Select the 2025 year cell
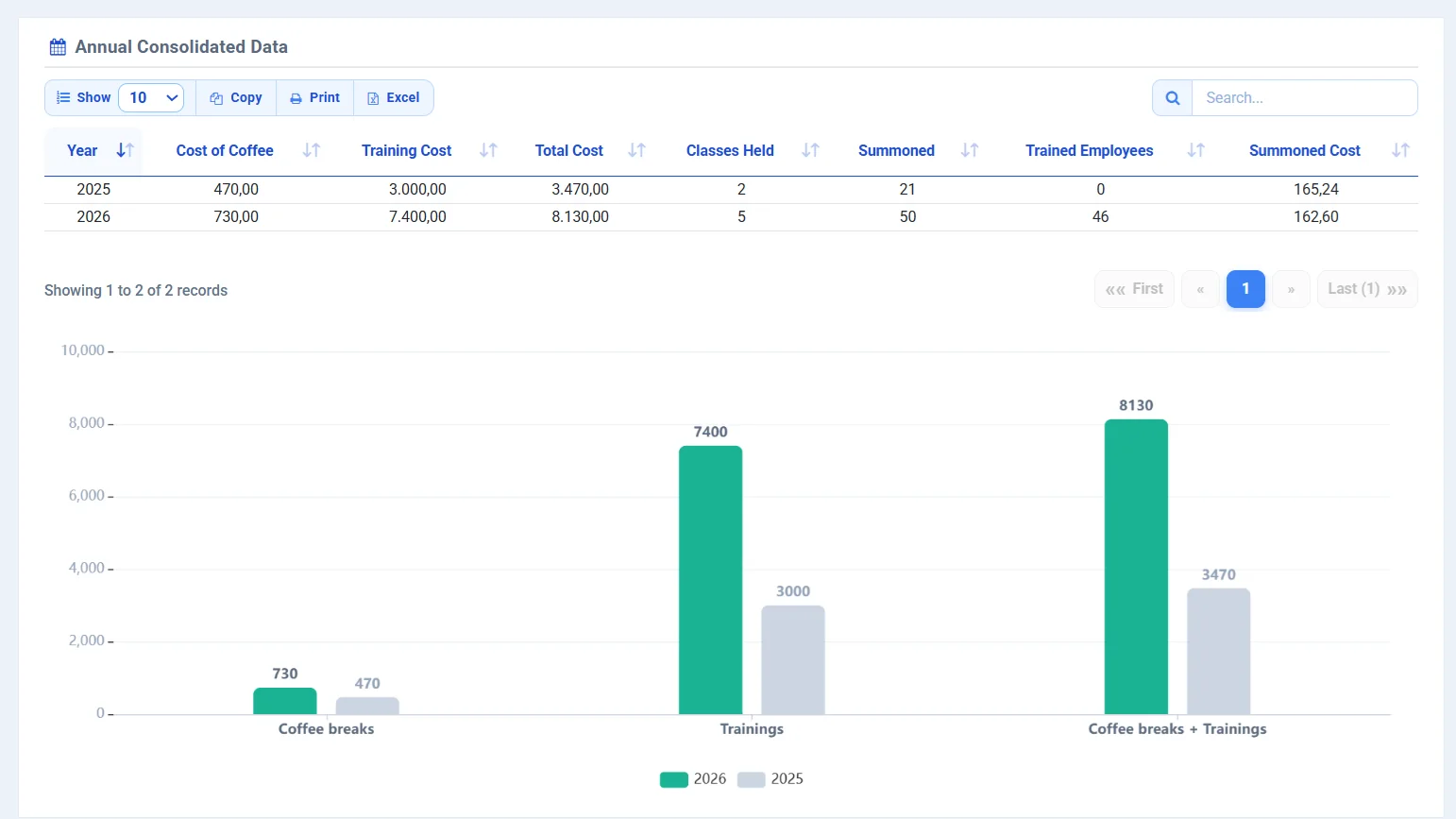 click(x=93, y=189)
